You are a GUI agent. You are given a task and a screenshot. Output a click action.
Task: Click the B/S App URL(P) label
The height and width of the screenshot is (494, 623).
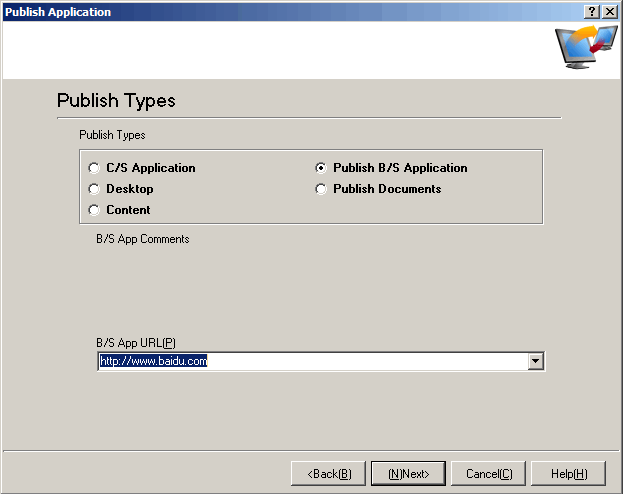(136, 342)
